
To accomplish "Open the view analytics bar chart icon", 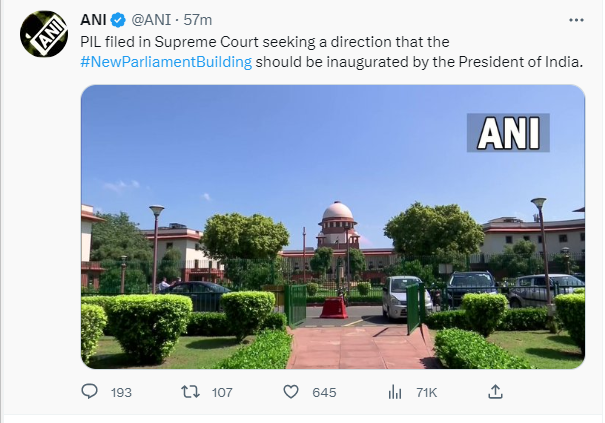I will (393, 392).
